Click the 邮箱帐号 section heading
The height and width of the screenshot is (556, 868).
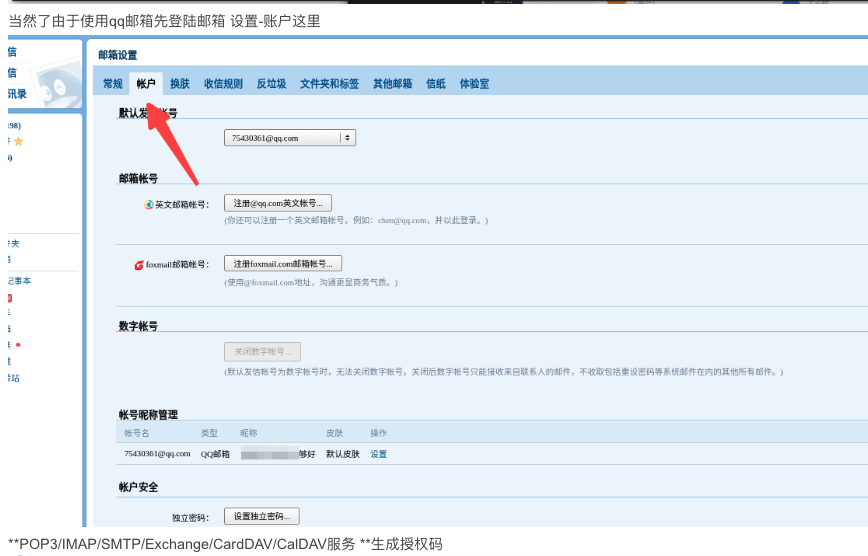(x=138, y=178)
